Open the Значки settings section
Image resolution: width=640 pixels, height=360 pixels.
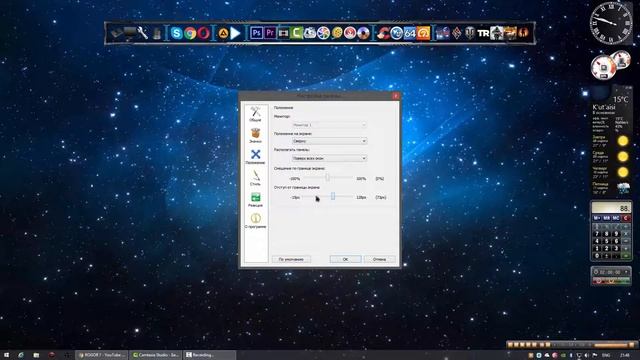[x=256, y=136]
